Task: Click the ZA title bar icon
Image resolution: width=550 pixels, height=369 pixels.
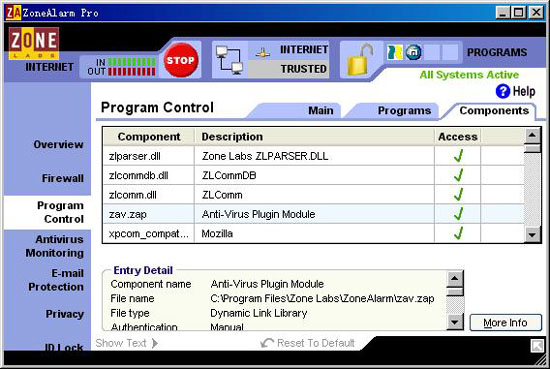Action: click(x=13, y=13)
